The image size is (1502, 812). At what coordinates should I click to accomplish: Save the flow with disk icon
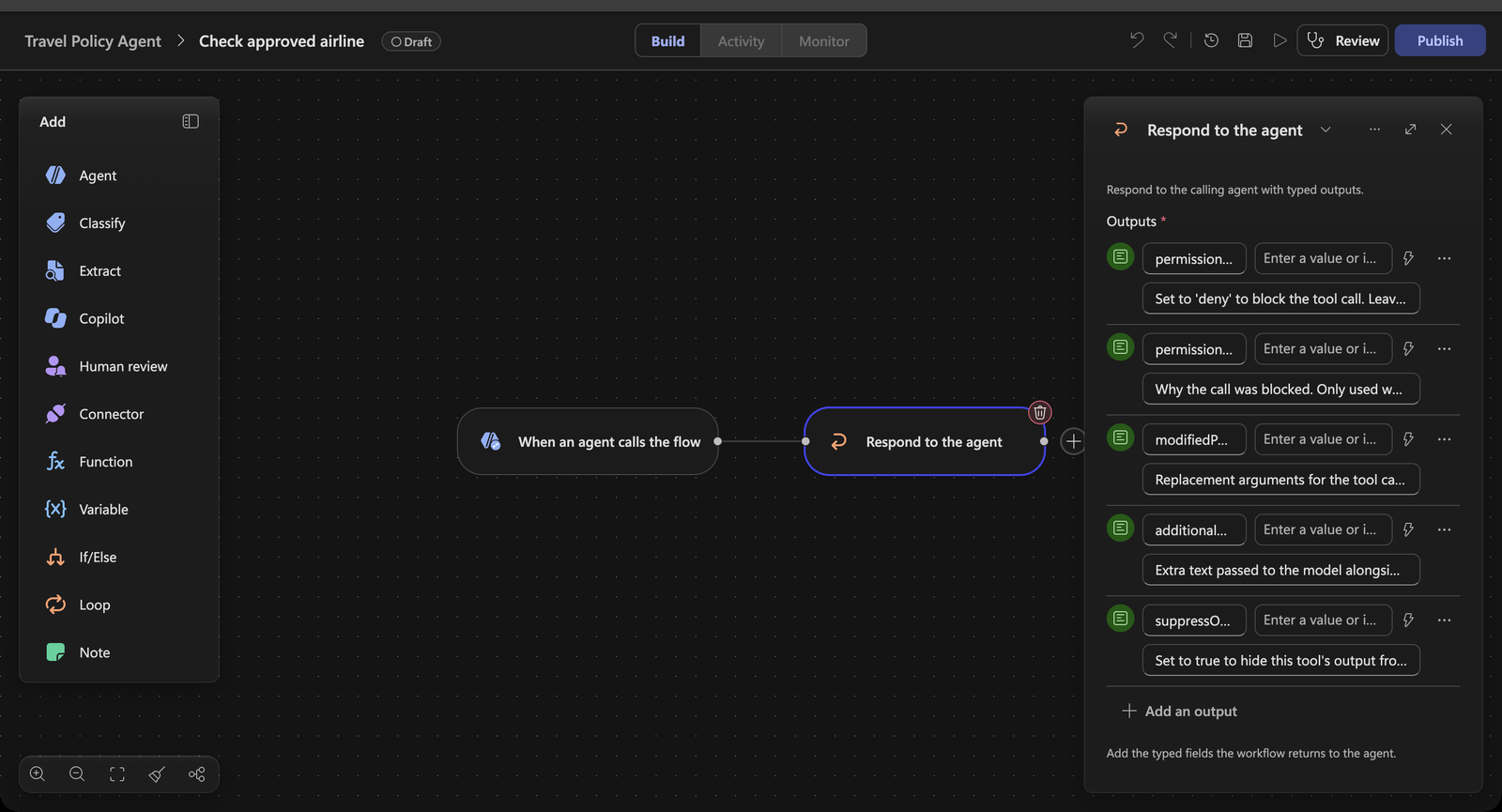pyautogui.click(x=1245, y=40)
